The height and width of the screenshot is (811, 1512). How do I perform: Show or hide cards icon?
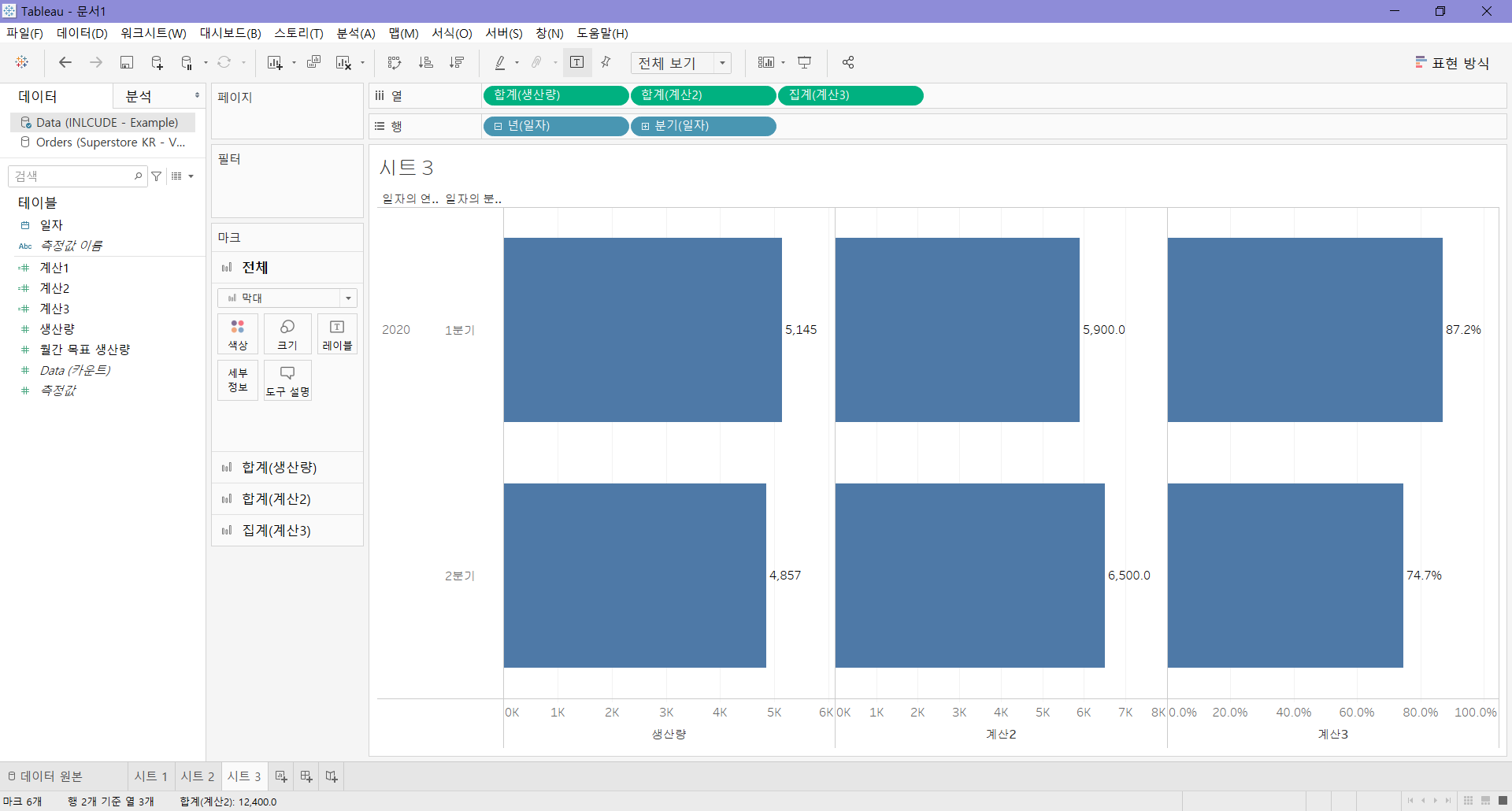(766, 62)
